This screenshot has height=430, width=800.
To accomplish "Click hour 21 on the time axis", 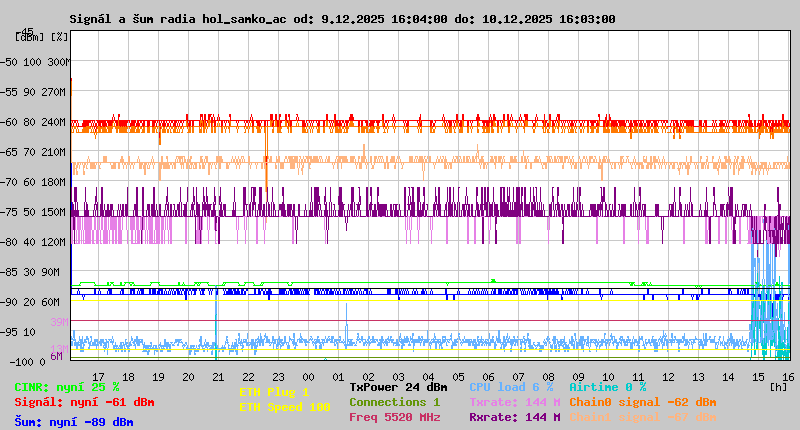I will point(217,377).
